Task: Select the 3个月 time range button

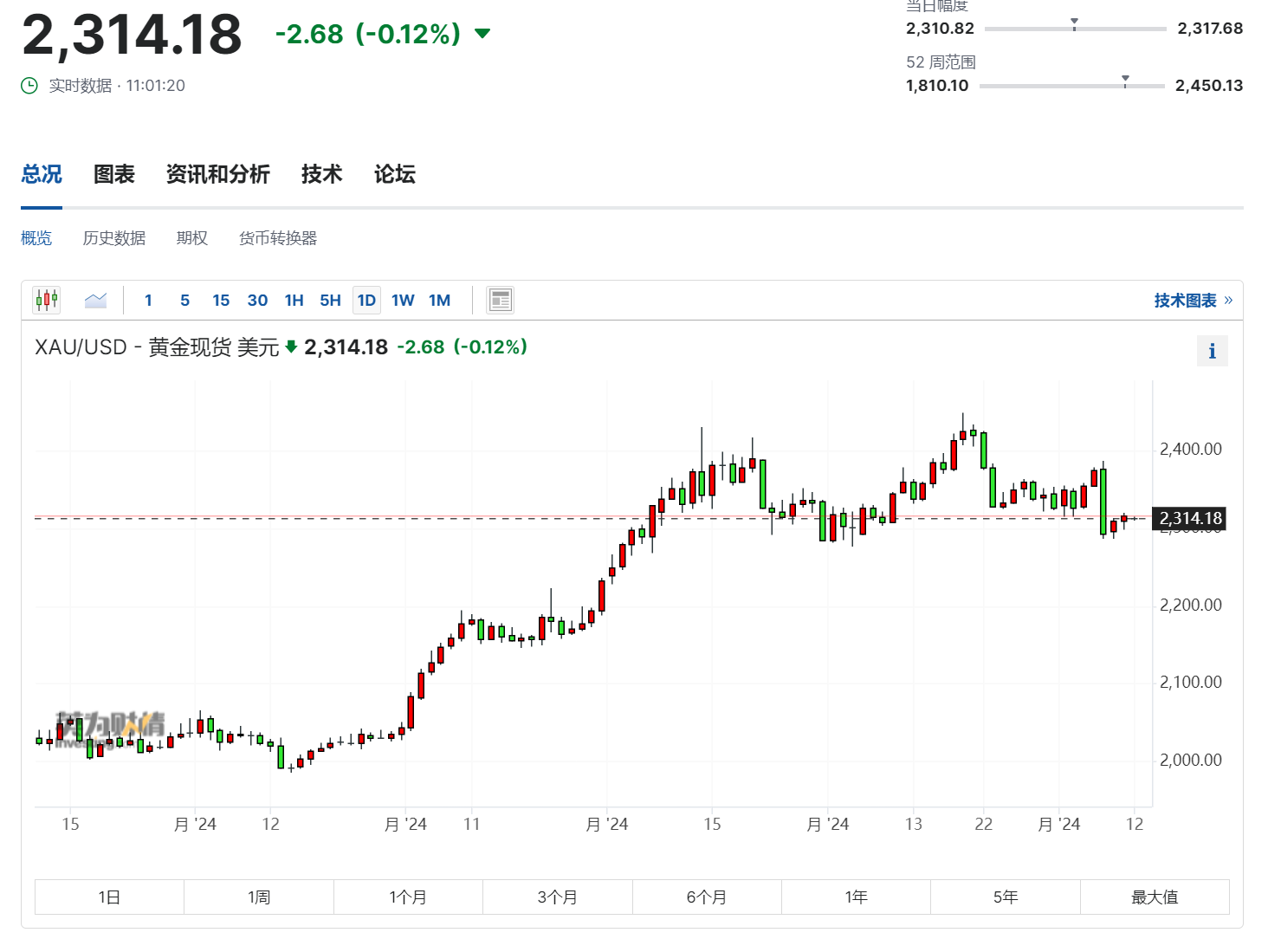Action: [558, 897]
